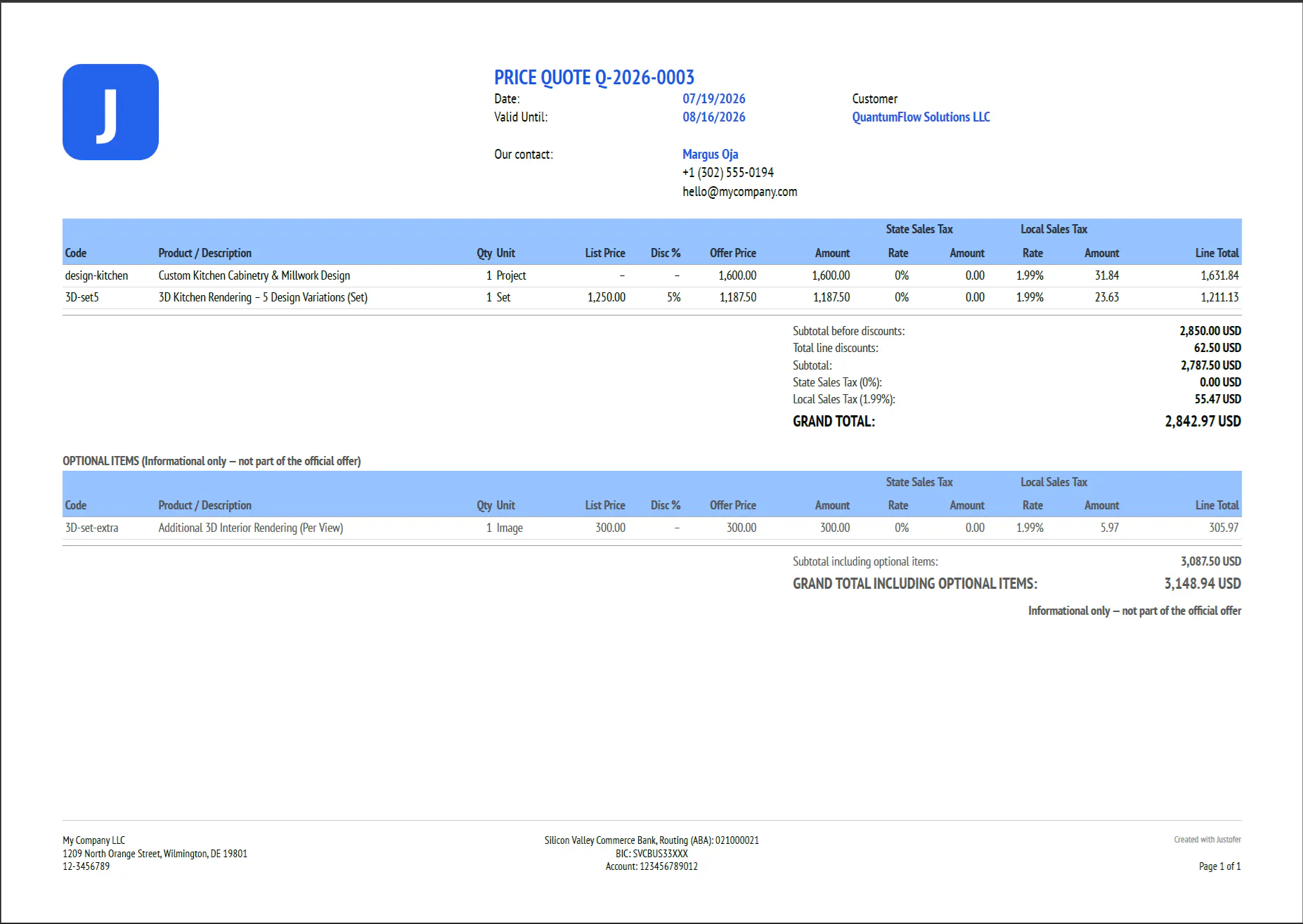The image size is (1303, 924).
Task: Click the 1,631.84 line total
Action: pos(1219,275)
